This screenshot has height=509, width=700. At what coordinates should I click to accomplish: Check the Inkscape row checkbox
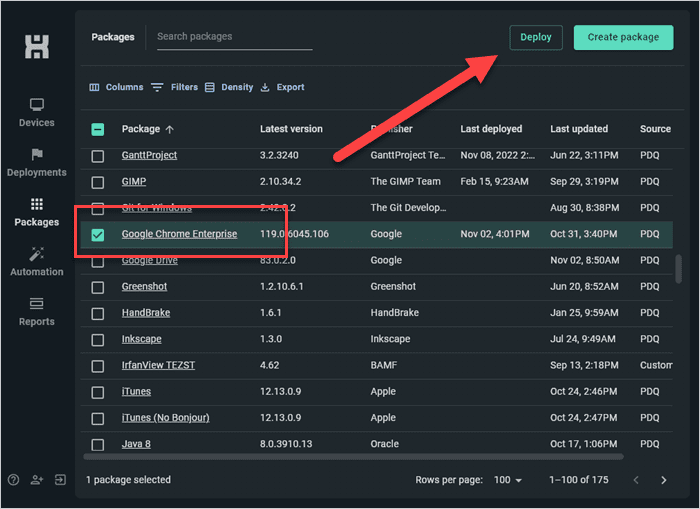click(x=98, y=340)
